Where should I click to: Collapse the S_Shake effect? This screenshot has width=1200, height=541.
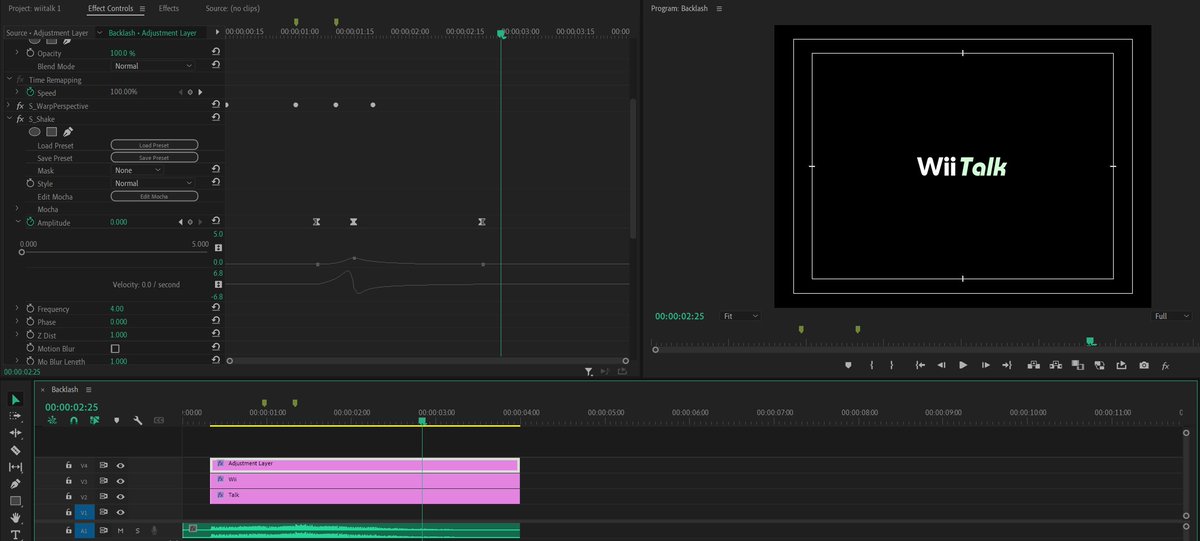[x=8, y=118]
